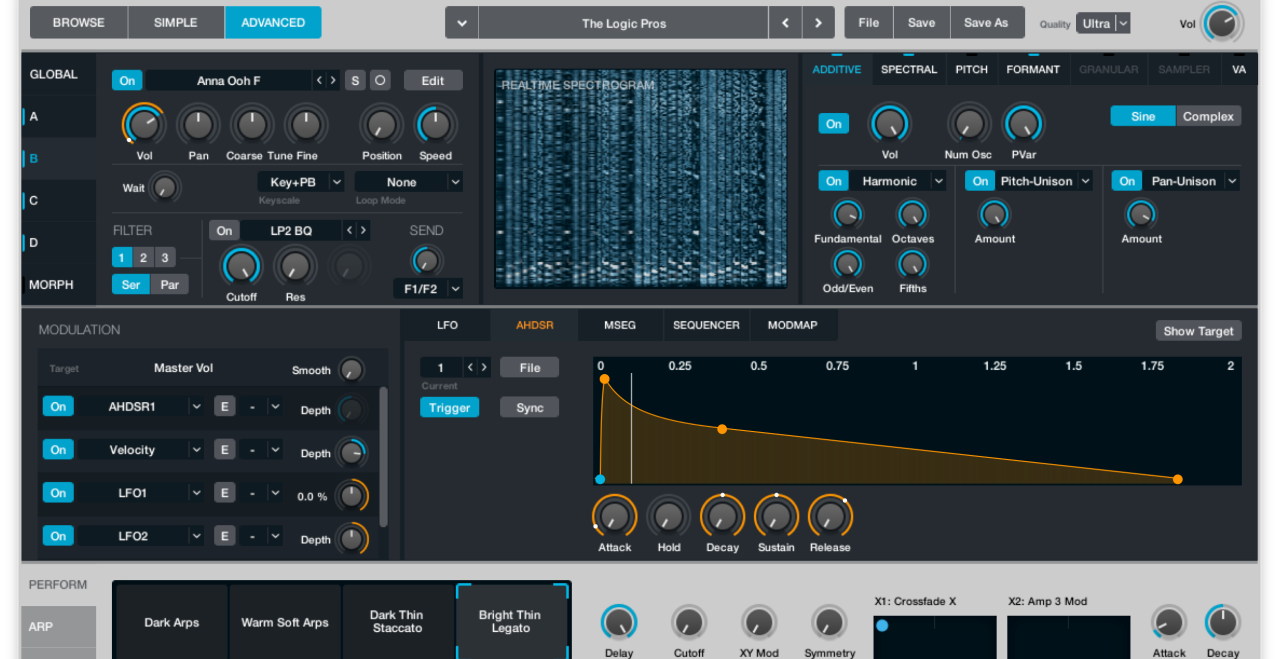Click the Solo (S) icon beside Anna Ooh F
This screenshot has width=1279, height=659.
coord(354,80)
